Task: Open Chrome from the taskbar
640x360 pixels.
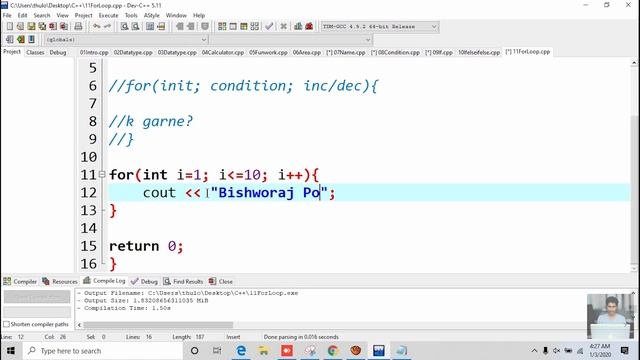Action: [333, 351]
